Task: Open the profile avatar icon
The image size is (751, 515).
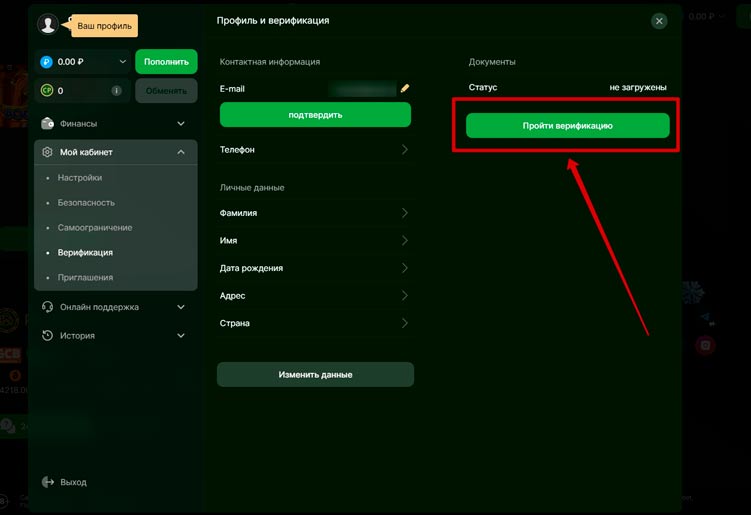Action: click(x=48, y=24)
